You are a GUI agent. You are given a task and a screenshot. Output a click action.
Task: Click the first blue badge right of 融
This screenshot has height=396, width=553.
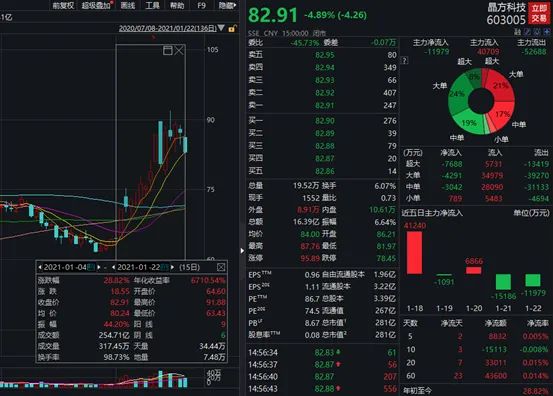528,32
